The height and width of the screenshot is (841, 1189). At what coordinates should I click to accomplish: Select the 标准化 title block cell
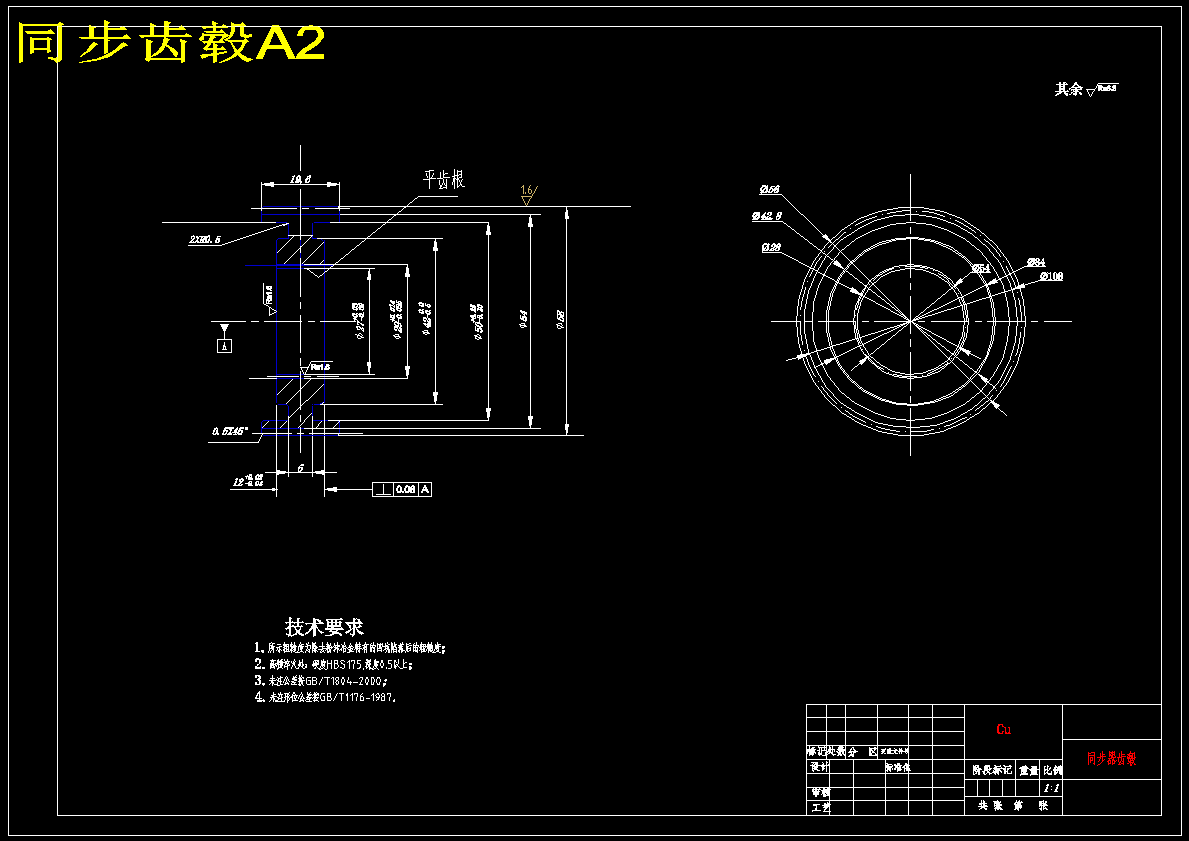[898, 767]
